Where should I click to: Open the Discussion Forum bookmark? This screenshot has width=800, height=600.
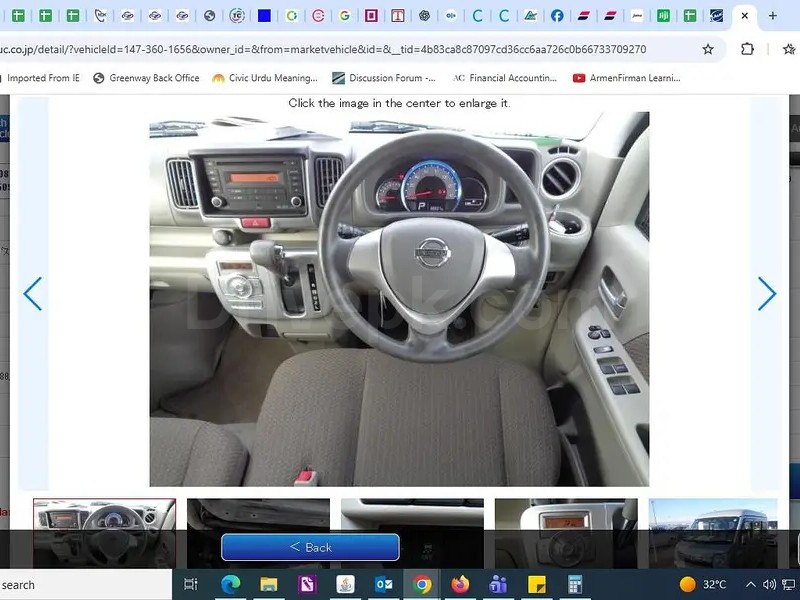point(384,78)
